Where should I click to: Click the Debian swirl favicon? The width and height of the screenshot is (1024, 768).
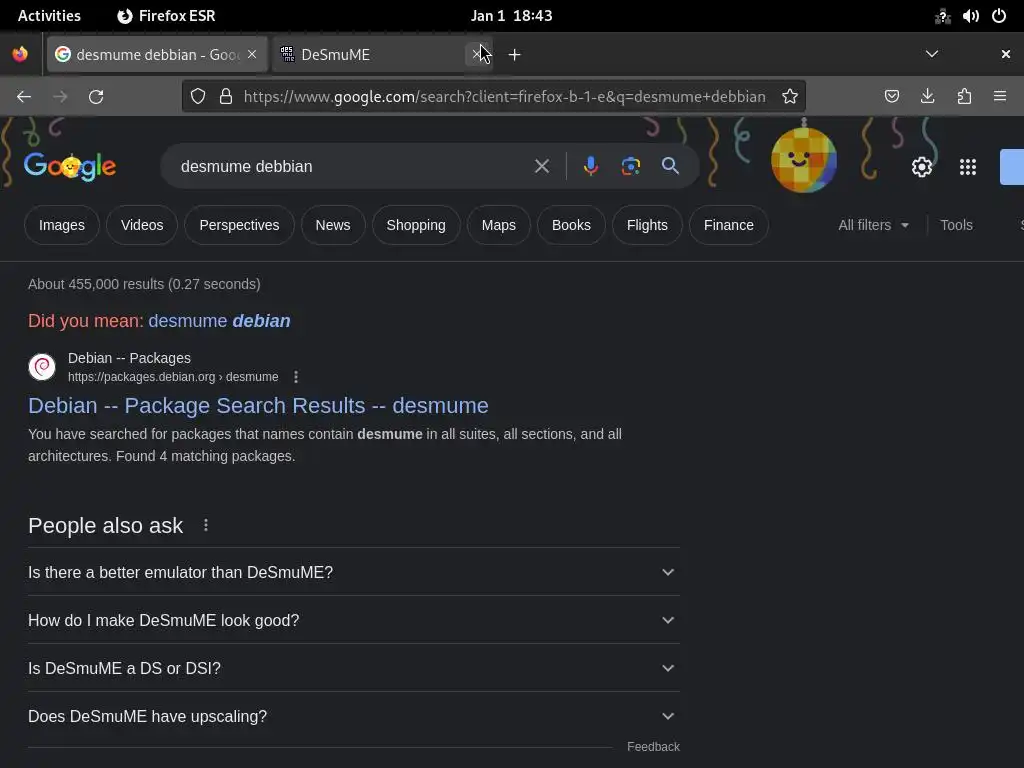[x=42, y=366]
